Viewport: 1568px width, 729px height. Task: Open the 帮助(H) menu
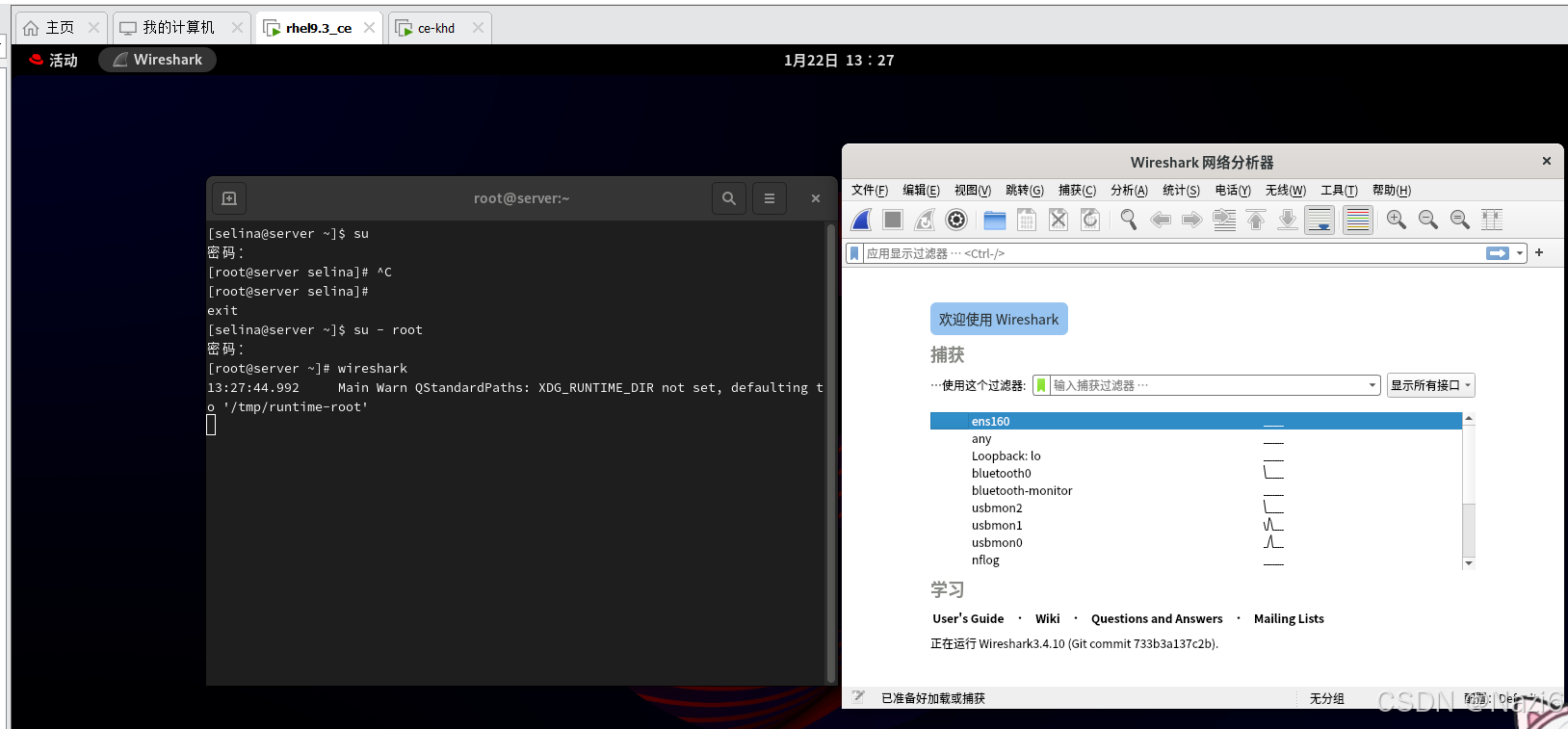point(1391,190)
